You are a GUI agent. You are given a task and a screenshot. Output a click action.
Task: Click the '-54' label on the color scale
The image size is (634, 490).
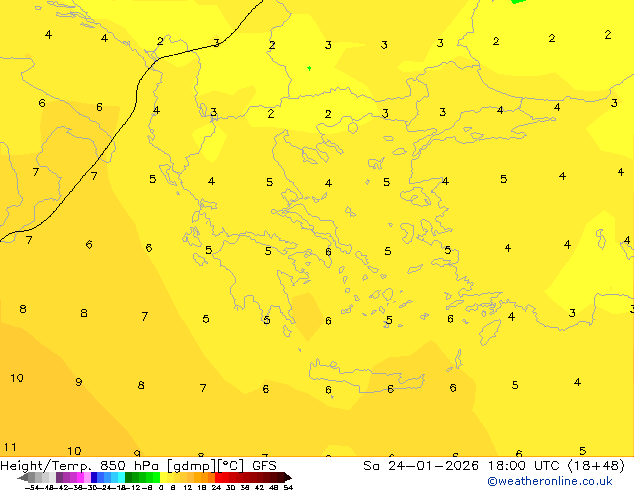[32, 487]
